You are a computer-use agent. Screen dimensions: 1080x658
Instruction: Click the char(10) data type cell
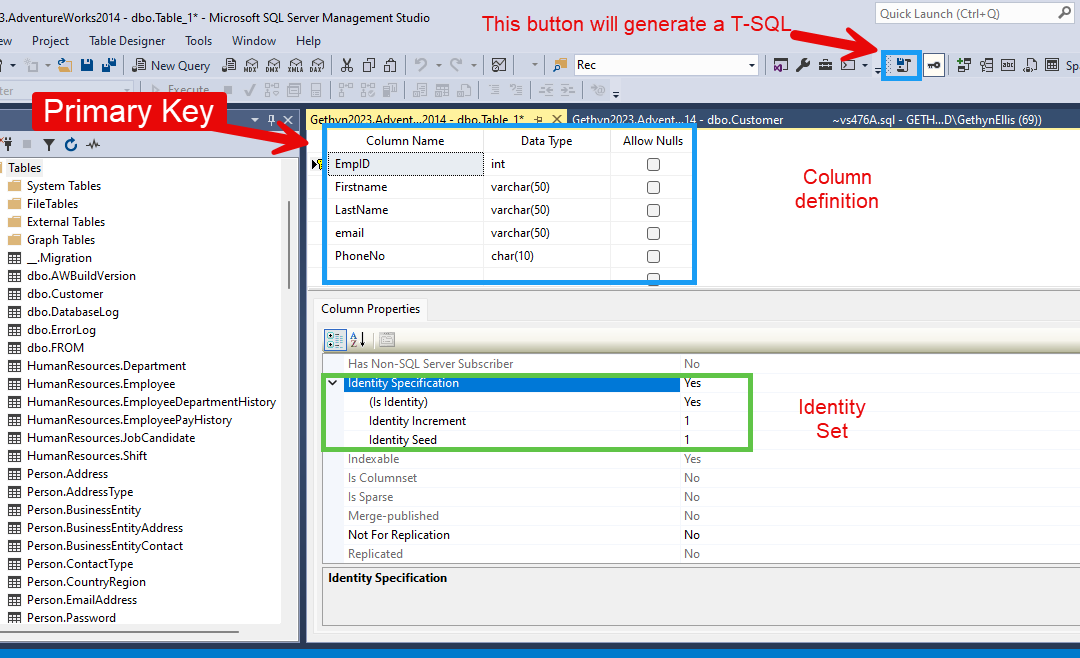tap(546, 256)
